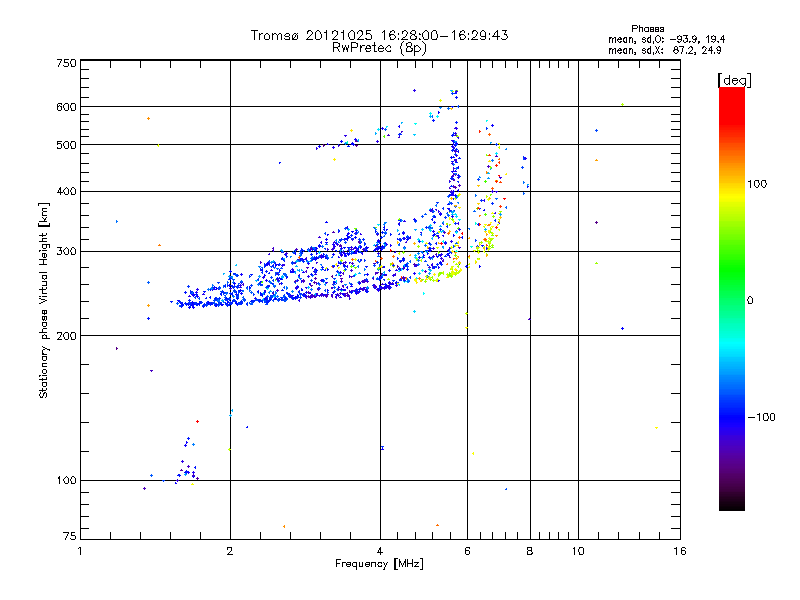Click the colorbar tick label '-100'
The height and width of the screenshot is (600, 800).
point(761,417)
